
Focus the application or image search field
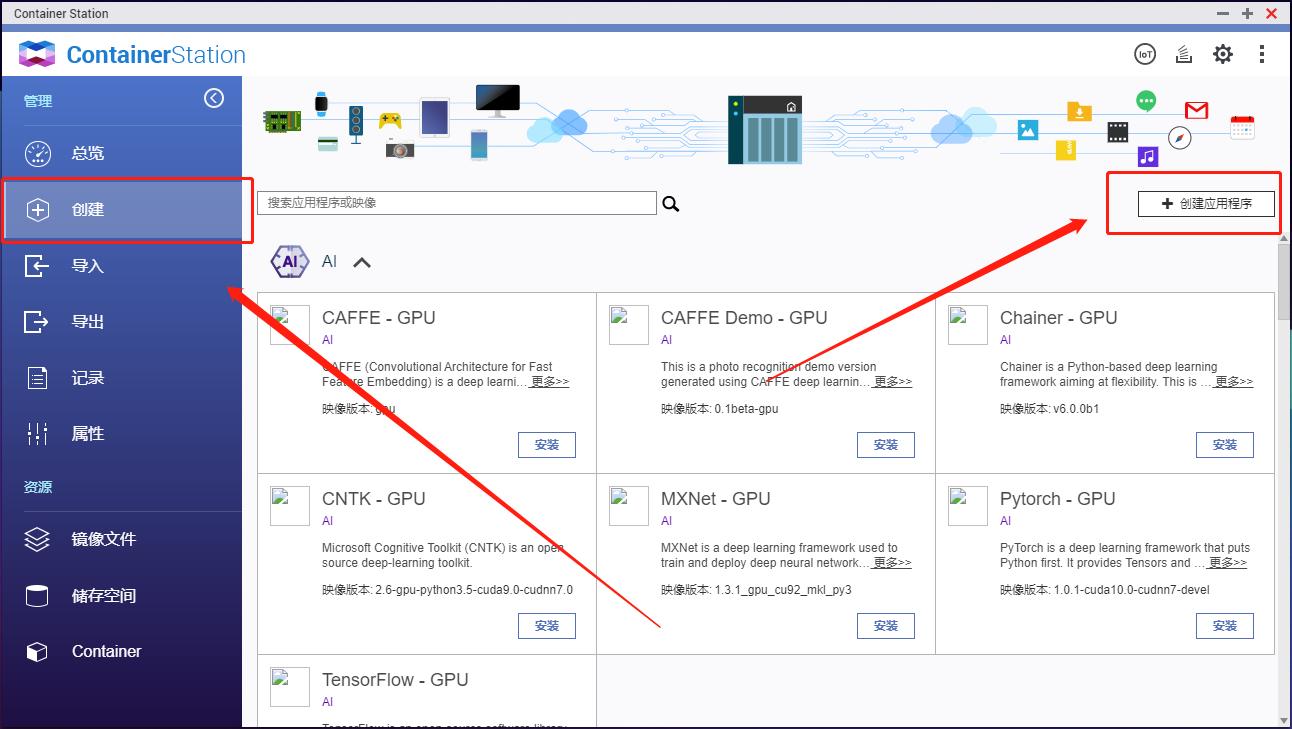[457, 203]
